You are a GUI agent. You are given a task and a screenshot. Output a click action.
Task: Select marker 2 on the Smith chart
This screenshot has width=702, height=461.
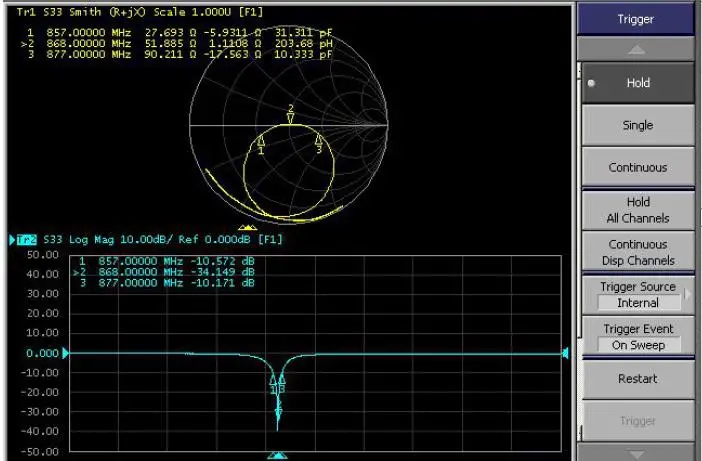pos(291,115)
